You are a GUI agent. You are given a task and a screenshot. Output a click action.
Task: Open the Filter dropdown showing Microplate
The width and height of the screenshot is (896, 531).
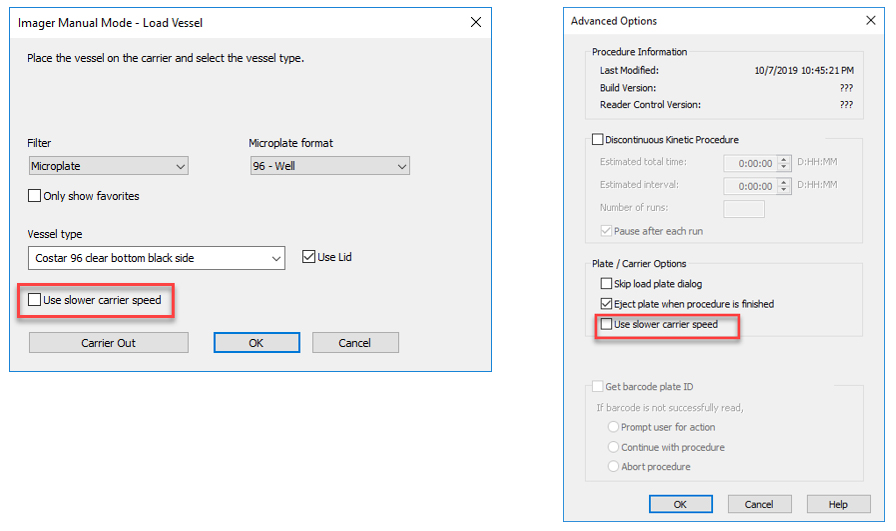click(108, 166)
